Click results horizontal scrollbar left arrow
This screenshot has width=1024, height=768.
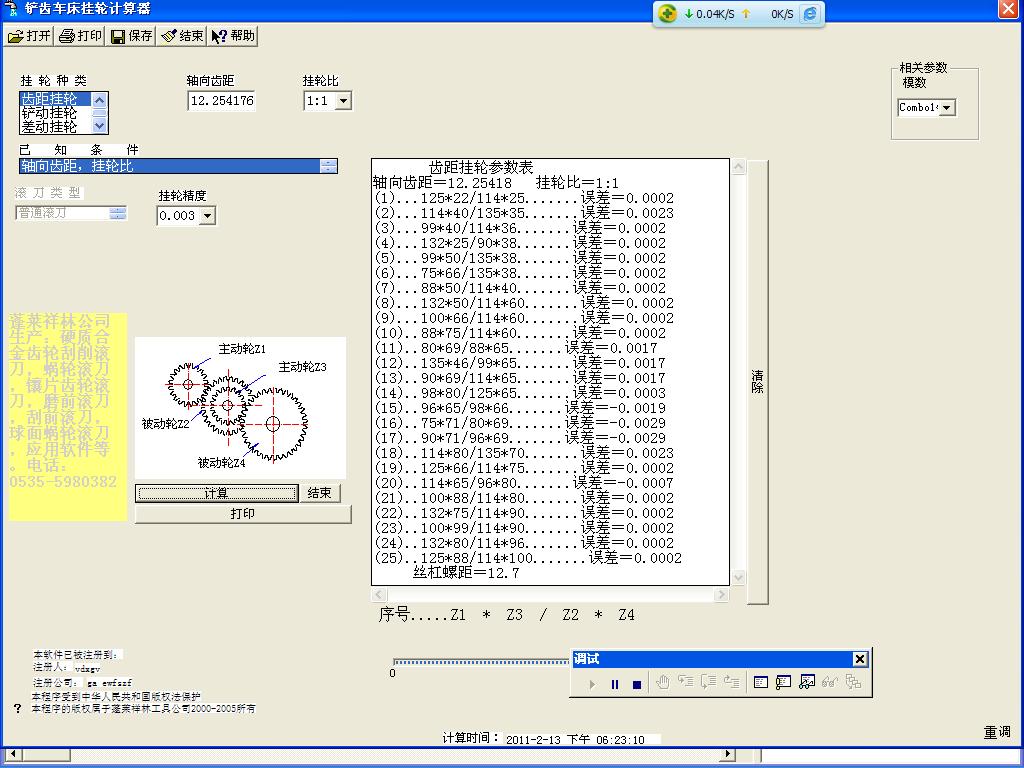pyautogui.click(x=379, y=594)
